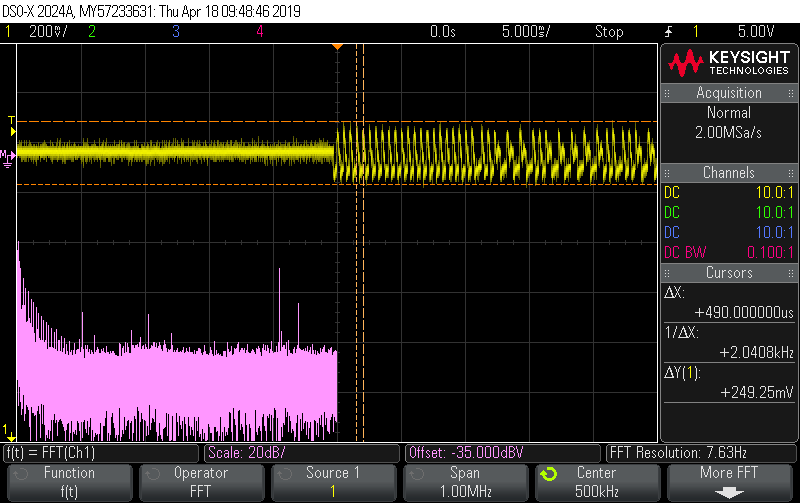Screen dimensions: 800x503
Task: Click the blue DC 10.0:1 channel 3 row
Action: (729, 233)
